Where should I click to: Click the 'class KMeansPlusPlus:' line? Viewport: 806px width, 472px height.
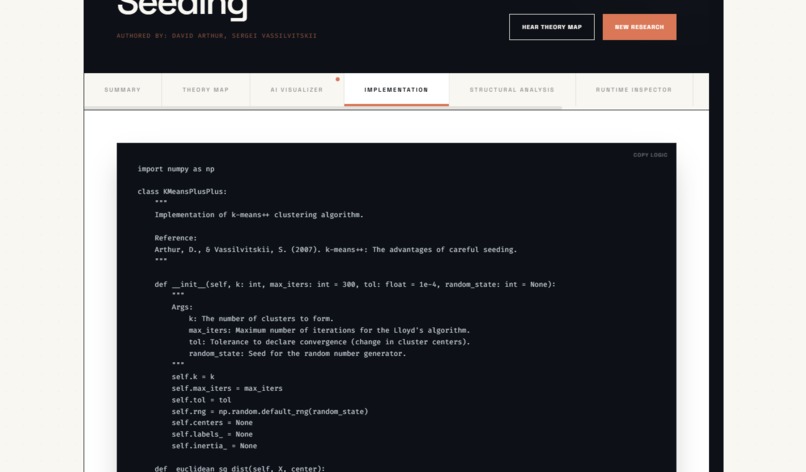click(182, 191)
